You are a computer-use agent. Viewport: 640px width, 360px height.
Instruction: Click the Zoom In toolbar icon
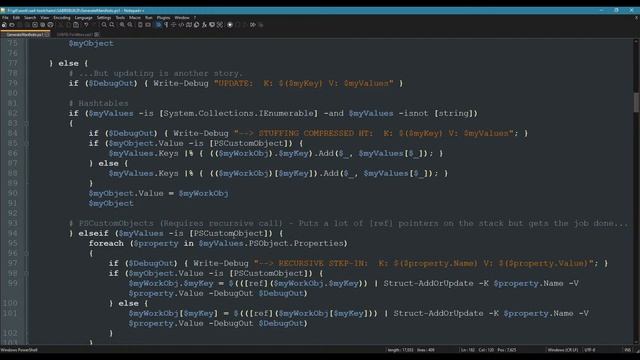122,25
